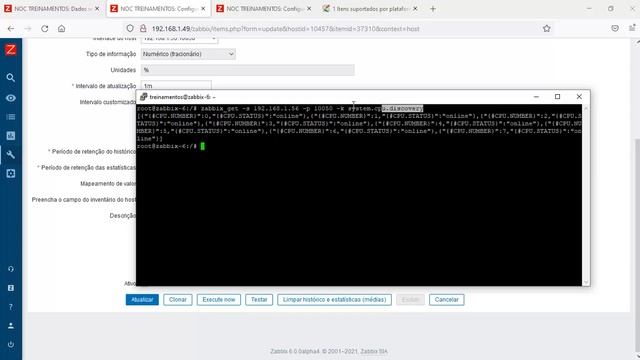Go back with browser back arrow
The image size is (640, 360).
click(11, 29)
